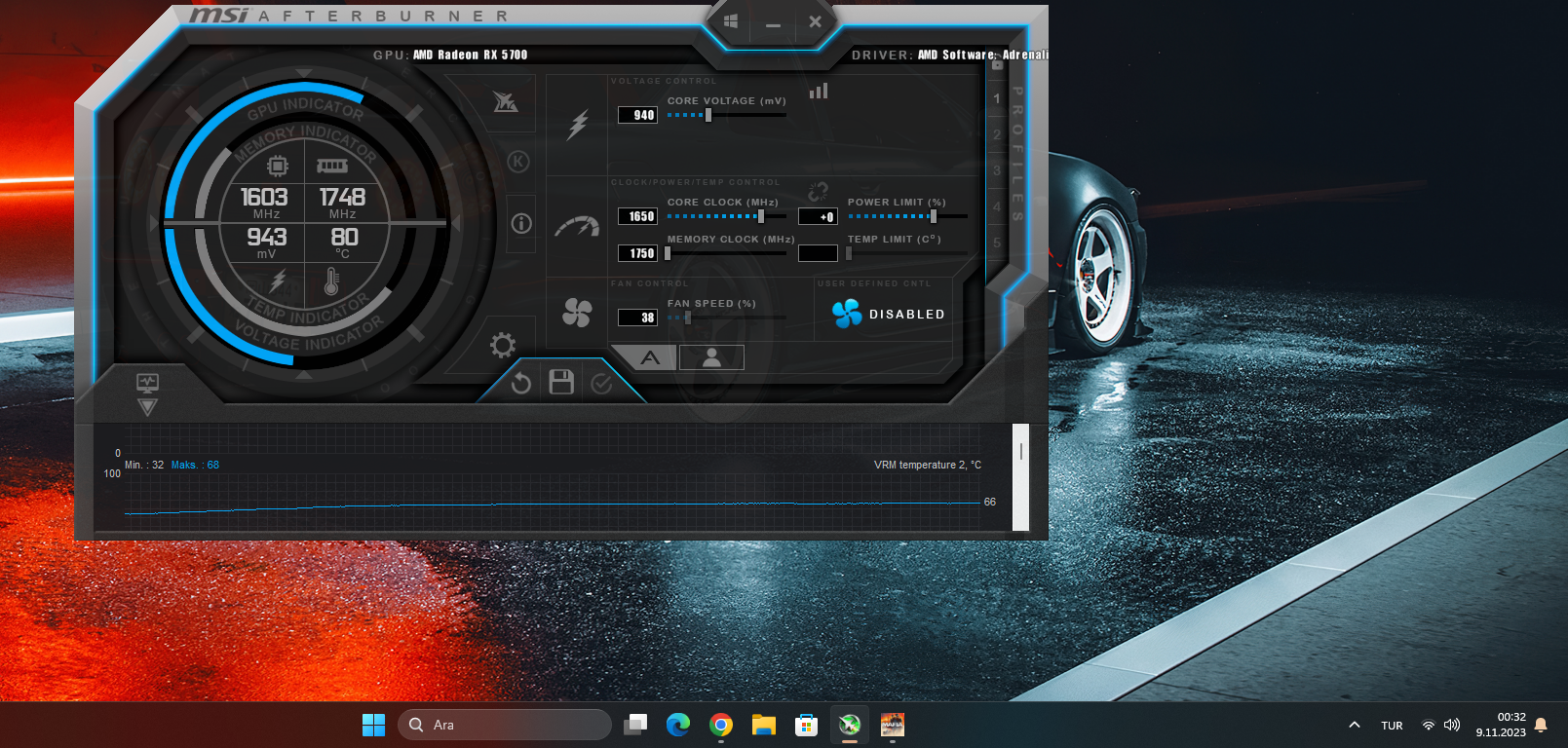Click the VRM temperature 2 graph label
The height and width of the screenshot is (748, 1568).
click(x=928, y=465)
